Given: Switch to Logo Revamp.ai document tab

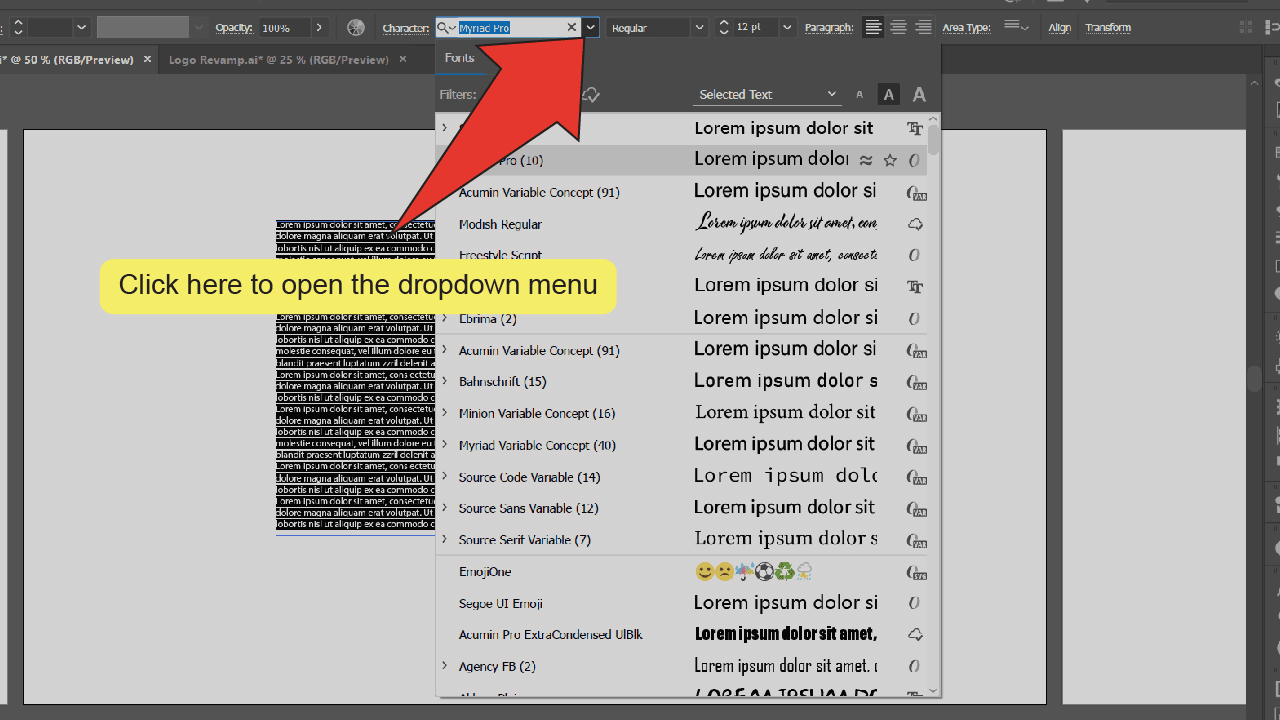Looking at the screenshot, I should point(278,60).
